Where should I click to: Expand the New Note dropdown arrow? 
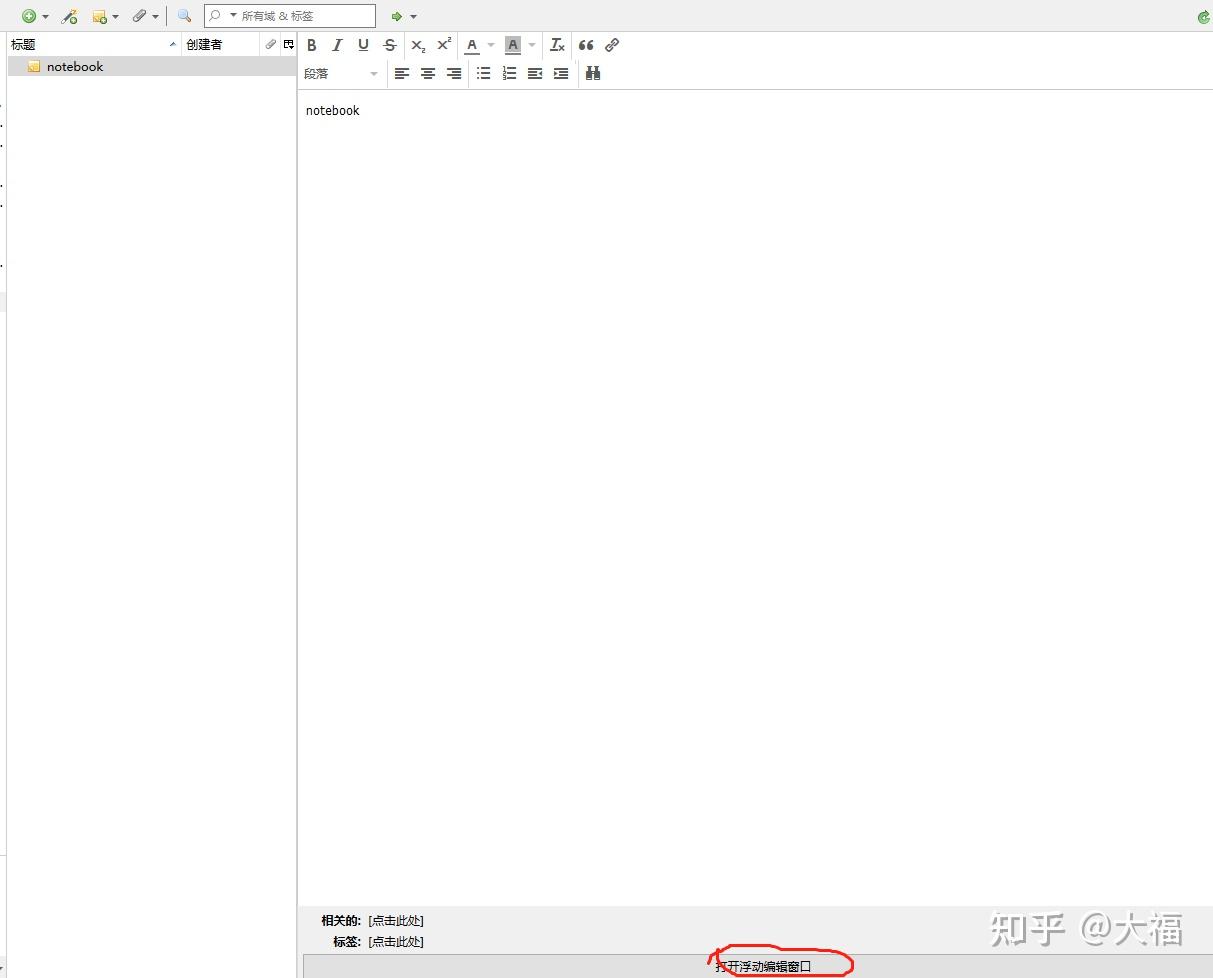pyautogui.click(x=115, y=17)
